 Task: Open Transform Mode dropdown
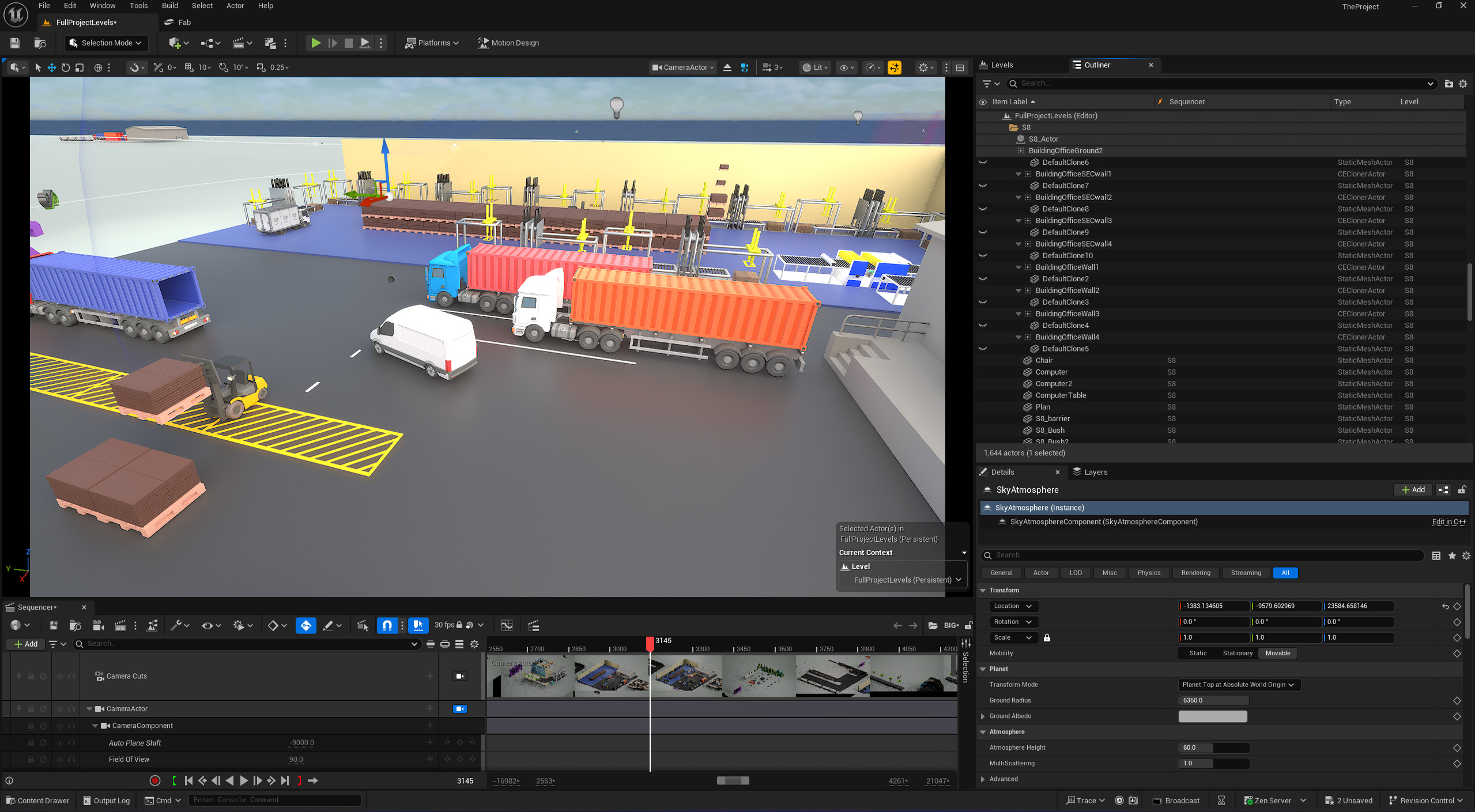point(1238,685)
